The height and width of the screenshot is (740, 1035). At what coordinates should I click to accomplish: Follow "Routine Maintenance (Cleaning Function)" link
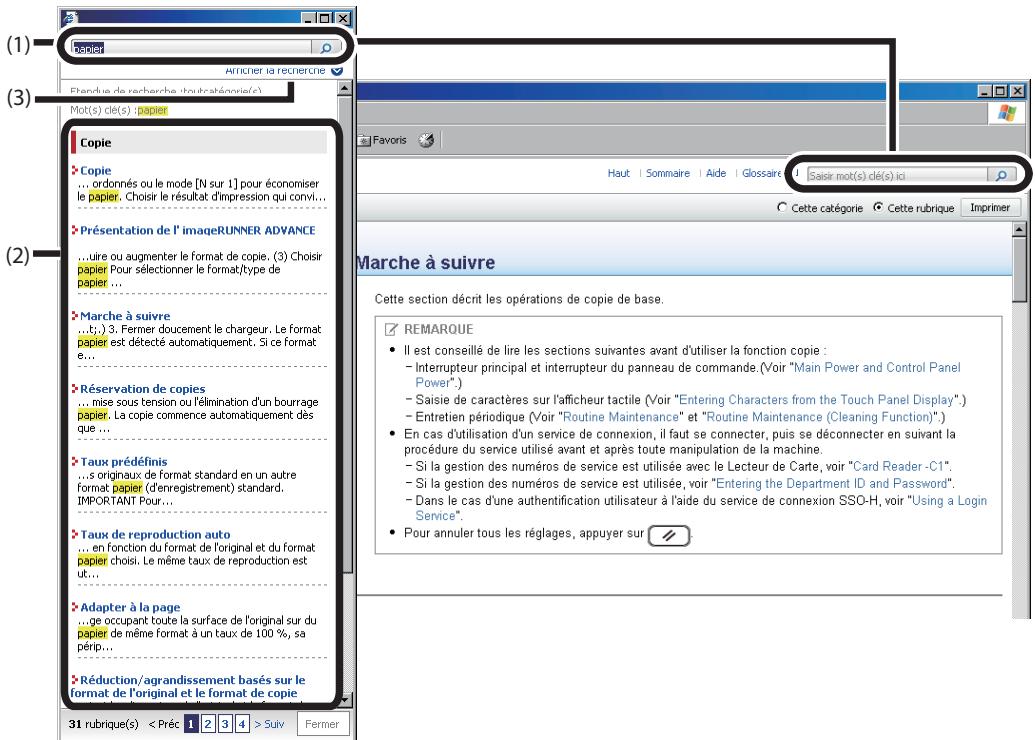tap(819, 417)
